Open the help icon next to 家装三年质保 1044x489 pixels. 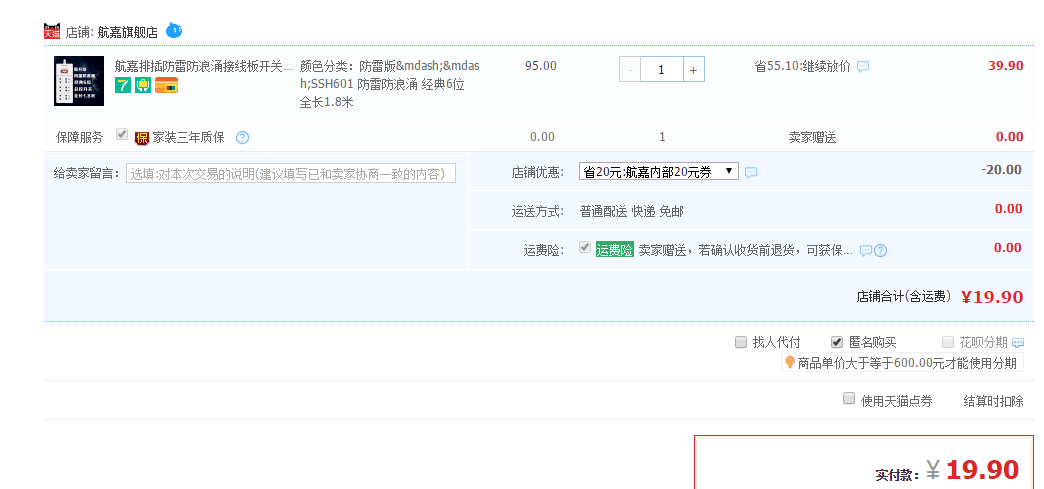point(242,138)
